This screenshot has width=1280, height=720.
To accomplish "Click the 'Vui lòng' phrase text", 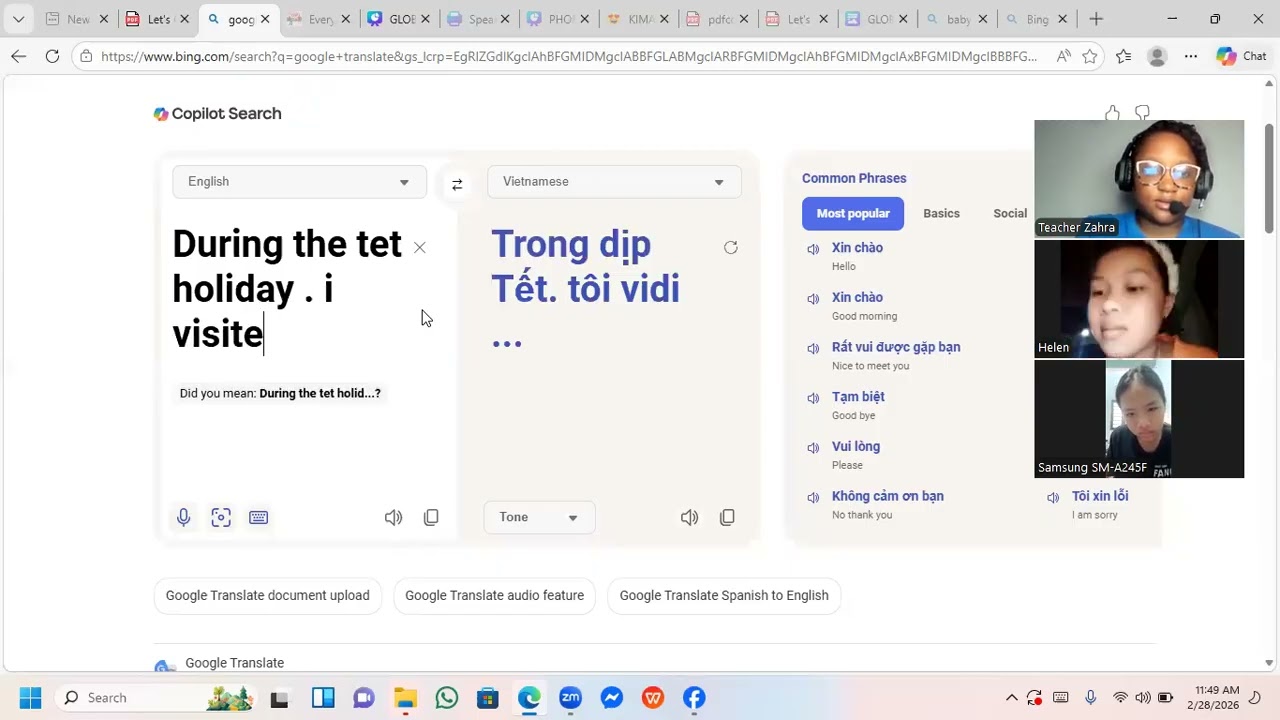I will [x=856, y=446].
